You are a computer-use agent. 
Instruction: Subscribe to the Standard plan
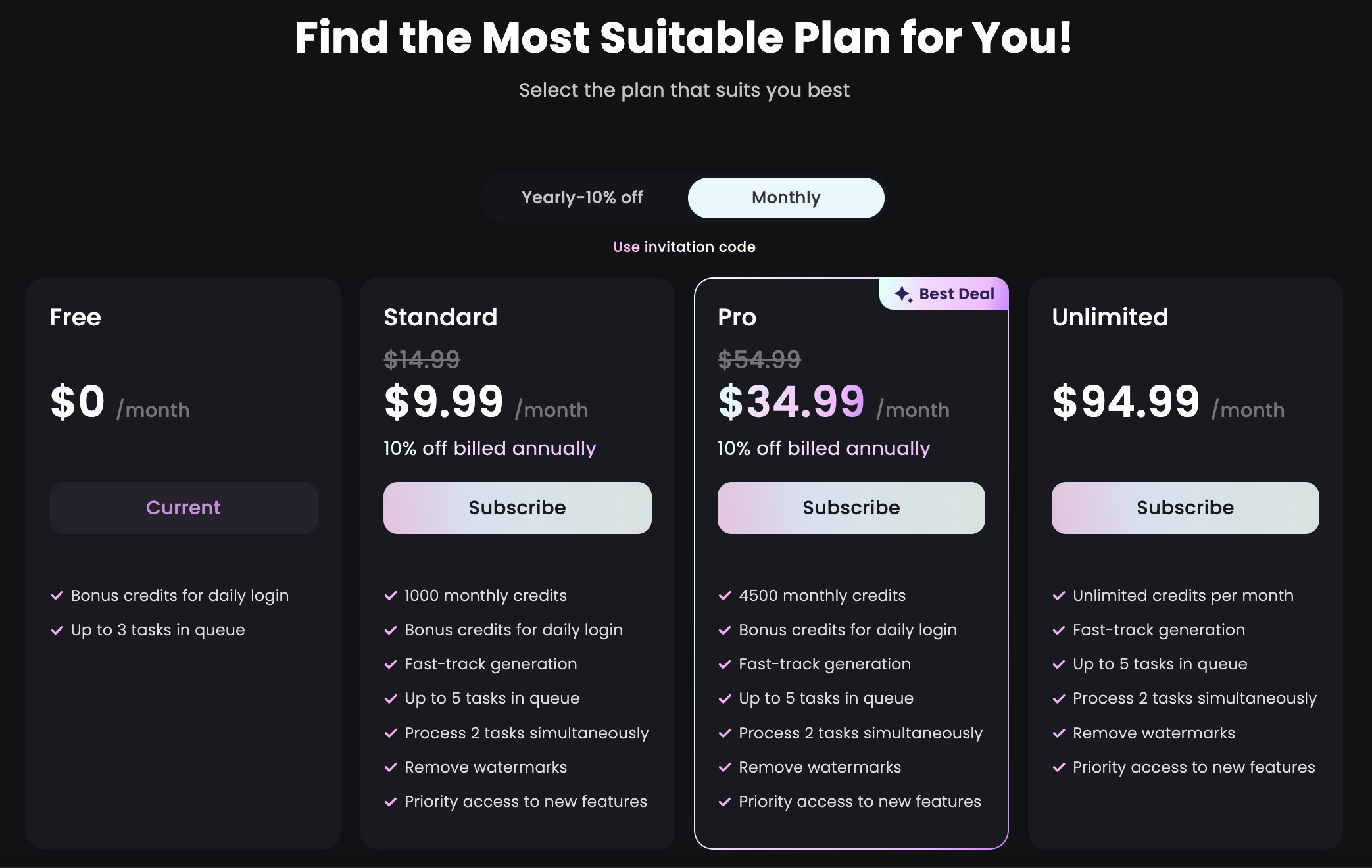coord(517,508)
